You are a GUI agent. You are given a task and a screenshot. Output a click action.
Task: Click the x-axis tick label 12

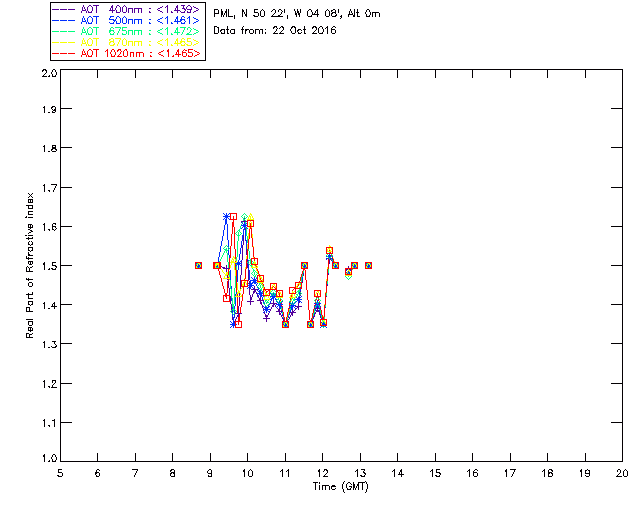322,473
